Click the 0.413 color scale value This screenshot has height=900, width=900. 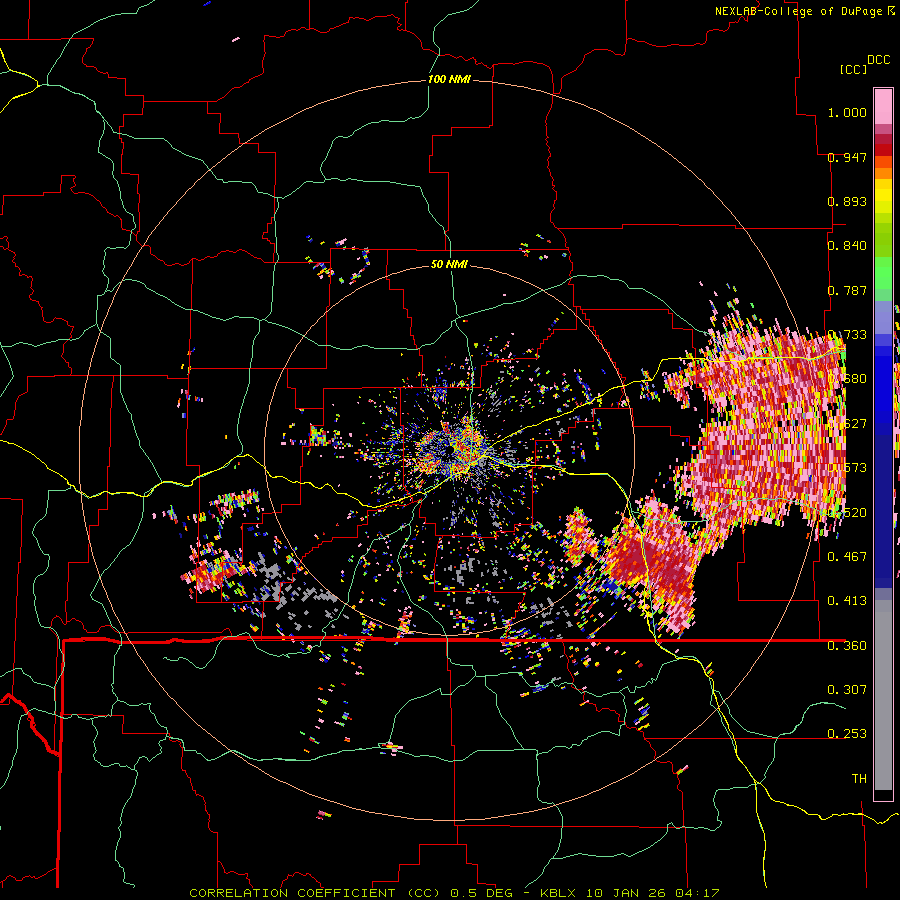pos(847,600)
